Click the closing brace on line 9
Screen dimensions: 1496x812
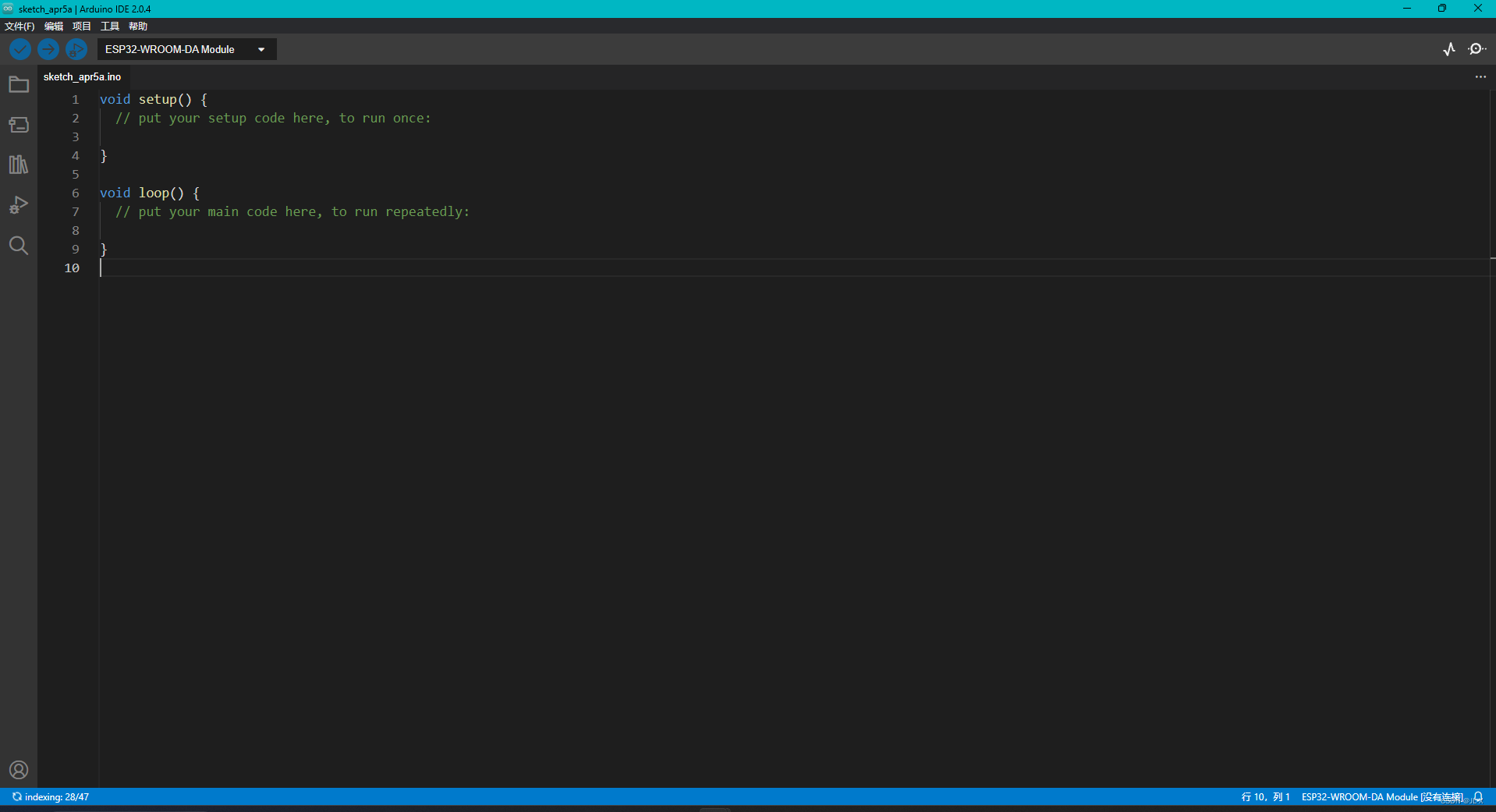coord(104,249)
